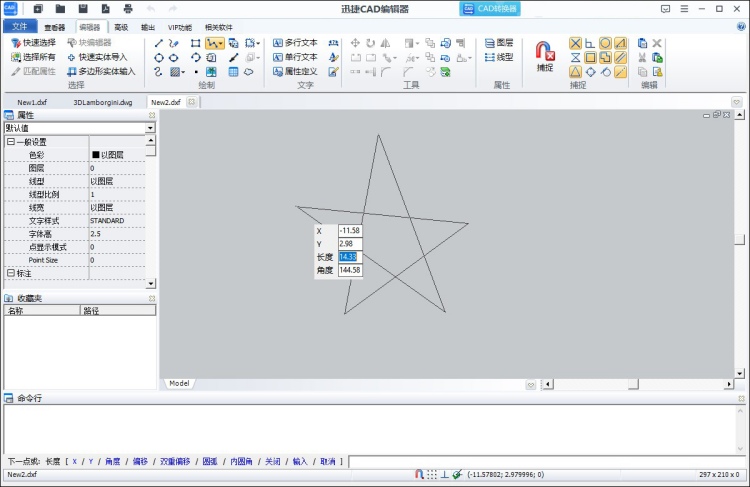Toggle snap magnet in status bar
Image resolution: width=750 pixels, height=487 pixels.
tap(419, 474)
